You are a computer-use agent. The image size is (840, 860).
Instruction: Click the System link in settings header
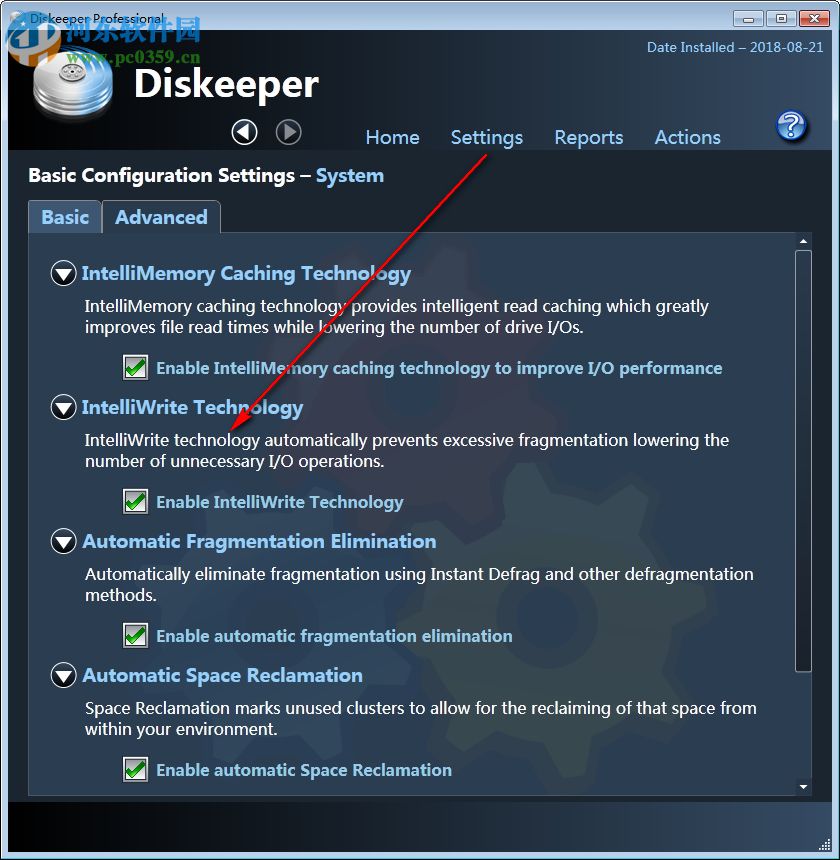(x=349, y=175)
